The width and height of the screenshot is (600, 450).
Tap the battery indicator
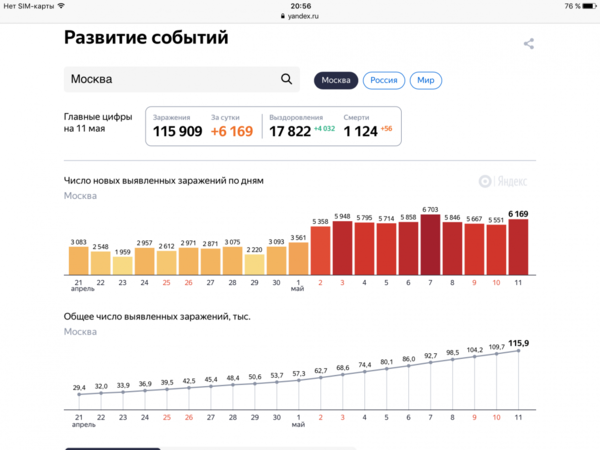click(x=586, y=6)
